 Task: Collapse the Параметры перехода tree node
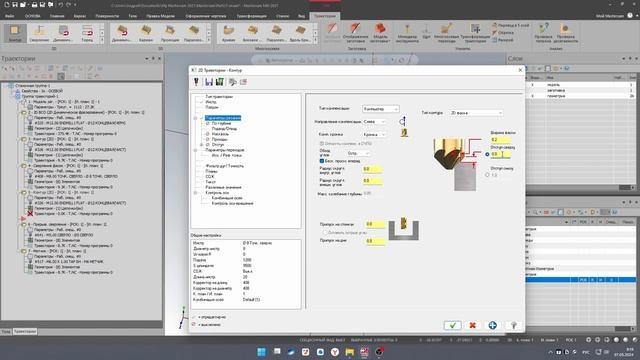195,150
